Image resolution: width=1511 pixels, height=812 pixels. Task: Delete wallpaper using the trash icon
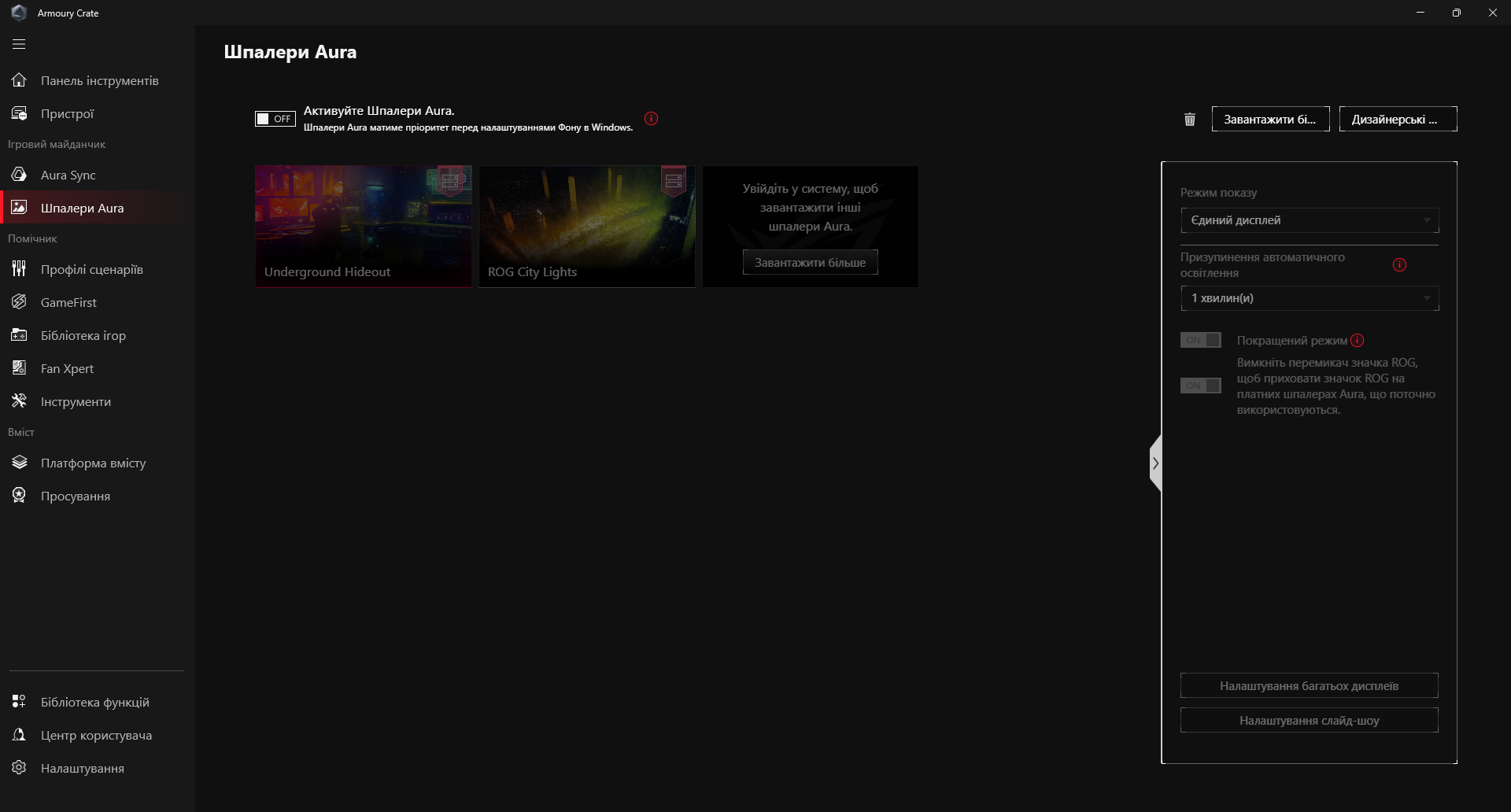click(x=1190, y=119)
